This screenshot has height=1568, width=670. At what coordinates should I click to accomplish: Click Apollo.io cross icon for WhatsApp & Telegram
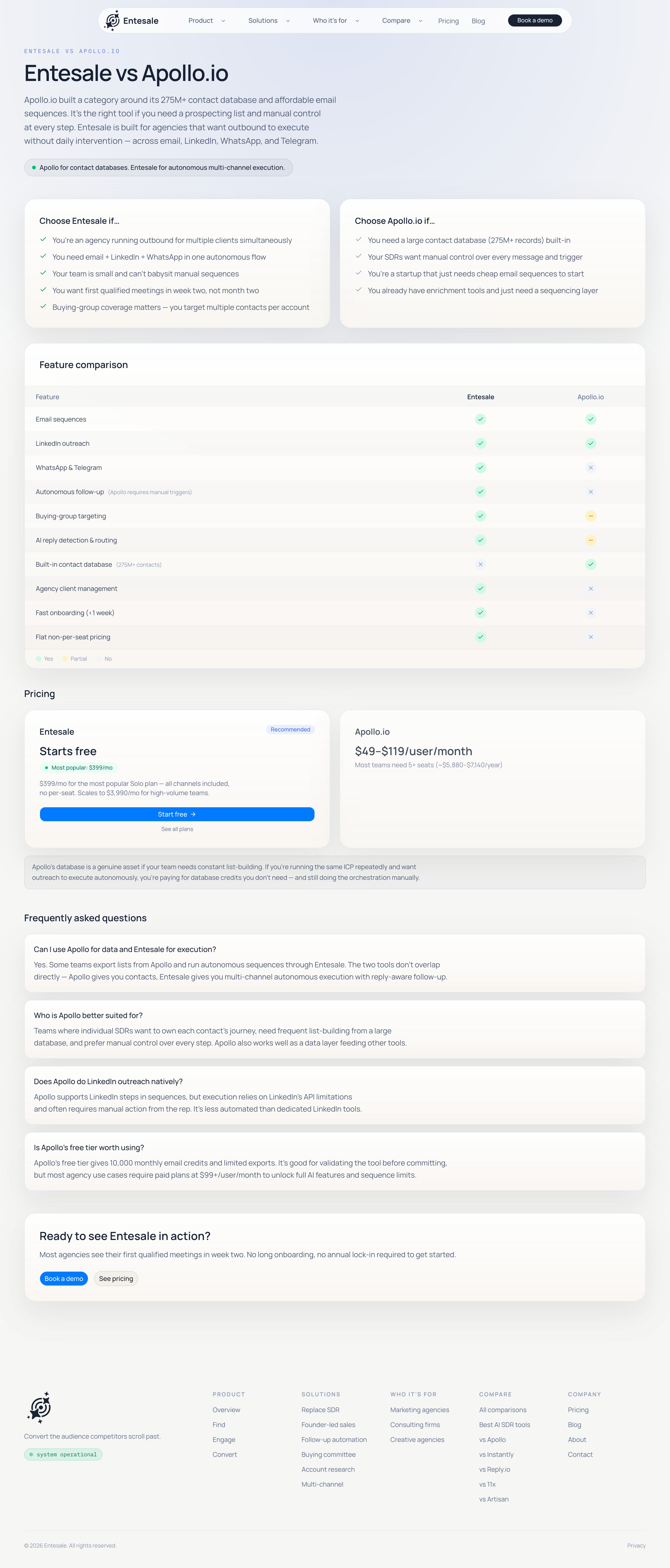(x=590, y=467)
